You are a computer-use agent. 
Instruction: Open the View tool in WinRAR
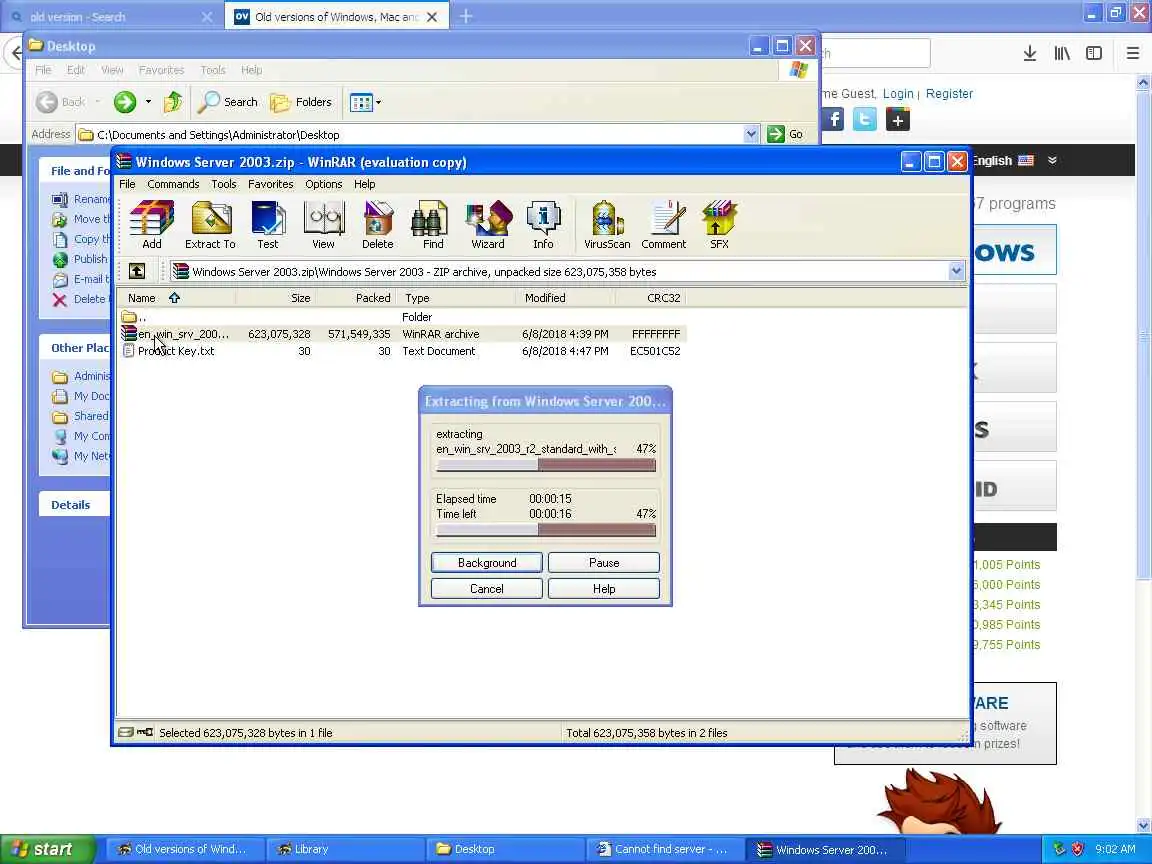(323, 225)
